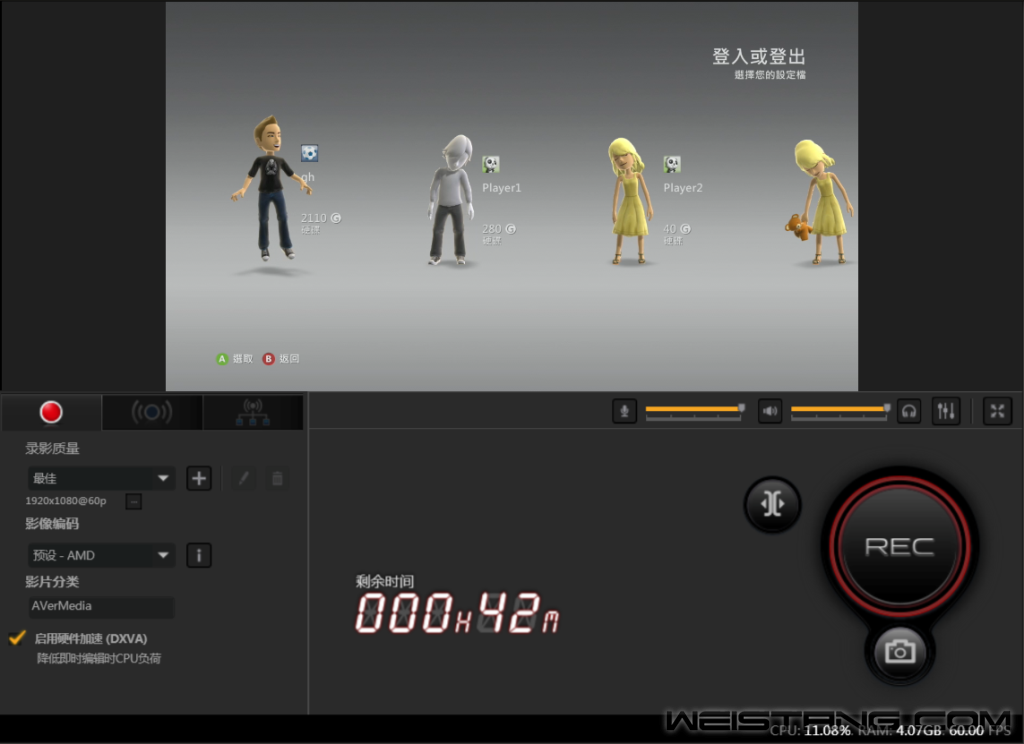Click the 2110 gamerscore value
The width and height of the screenshot is (1024, 744).
point(321,218)
